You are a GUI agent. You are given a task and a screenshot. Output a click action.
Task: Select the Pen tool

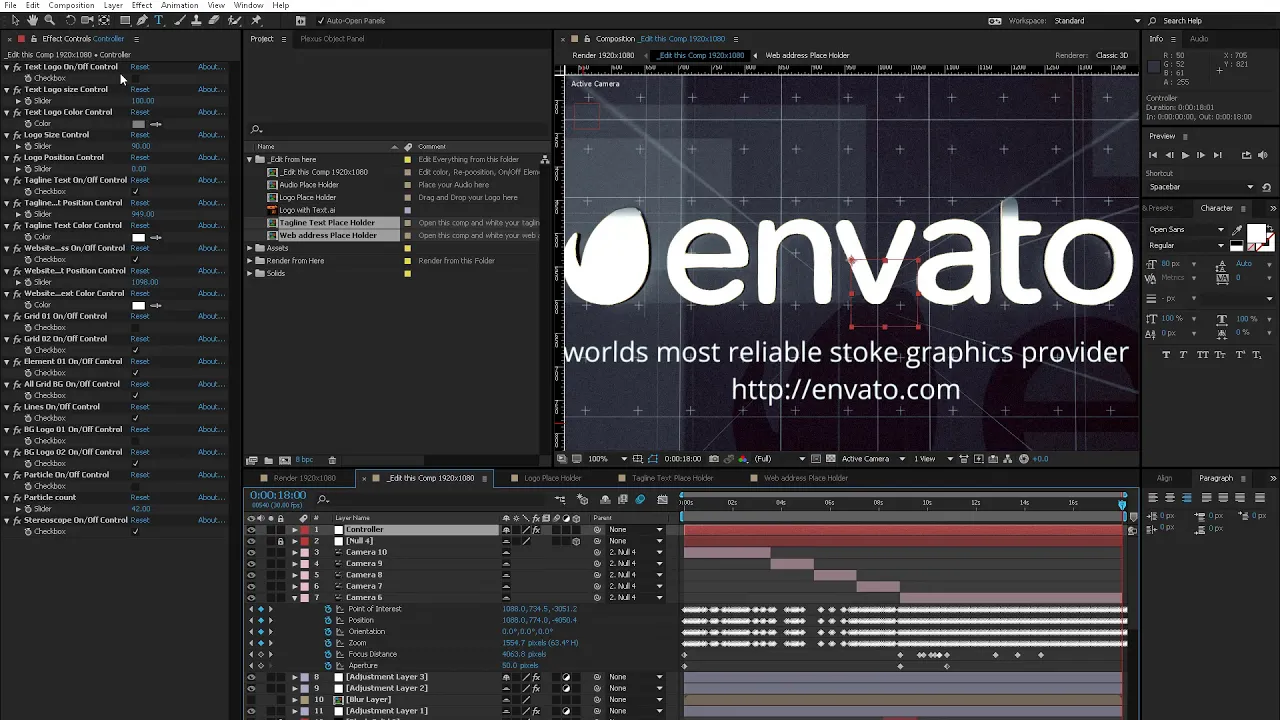(142, 20)
